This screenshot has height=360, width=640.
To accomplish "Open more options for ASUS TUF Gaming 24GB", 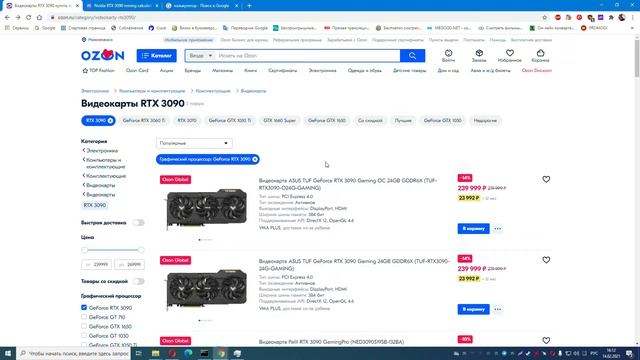I will point(498,309).
